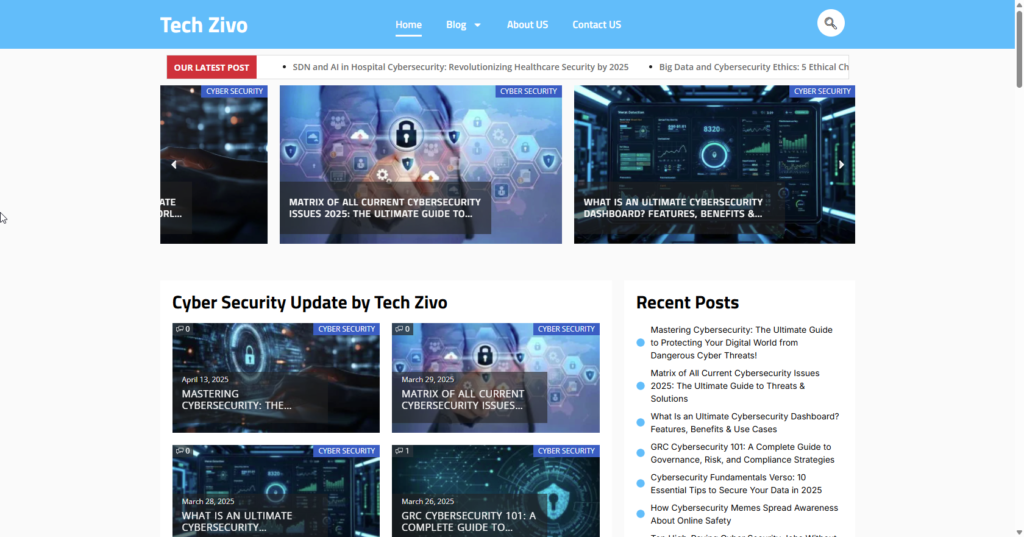Image resolution: width=1024 pixels, height=537 pixels.
Task: Open GRC Cybersecurity 101 March 26 card
Action: coord(468,521)
